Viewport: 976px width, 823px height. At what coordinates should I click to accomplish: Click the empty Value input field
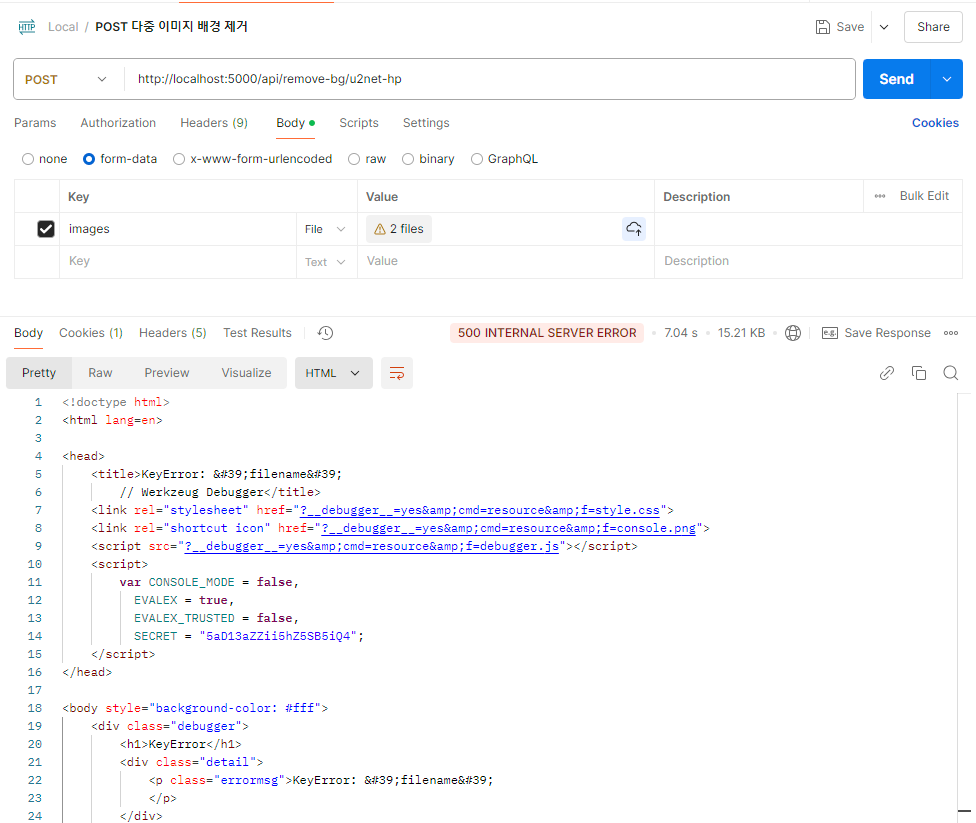pos(505,261)
